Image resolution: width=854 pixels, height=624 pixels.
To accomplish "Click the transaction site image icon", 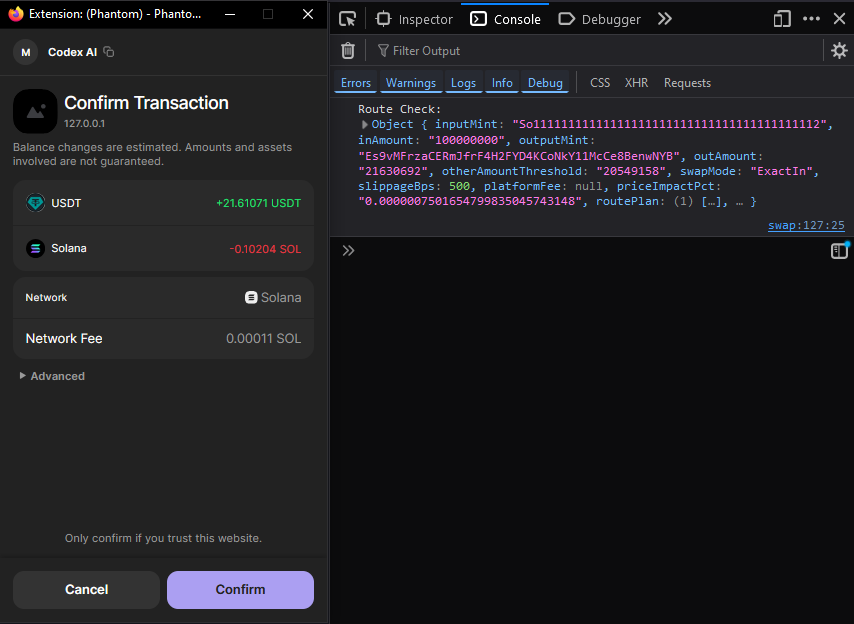I will coord(35,111).
